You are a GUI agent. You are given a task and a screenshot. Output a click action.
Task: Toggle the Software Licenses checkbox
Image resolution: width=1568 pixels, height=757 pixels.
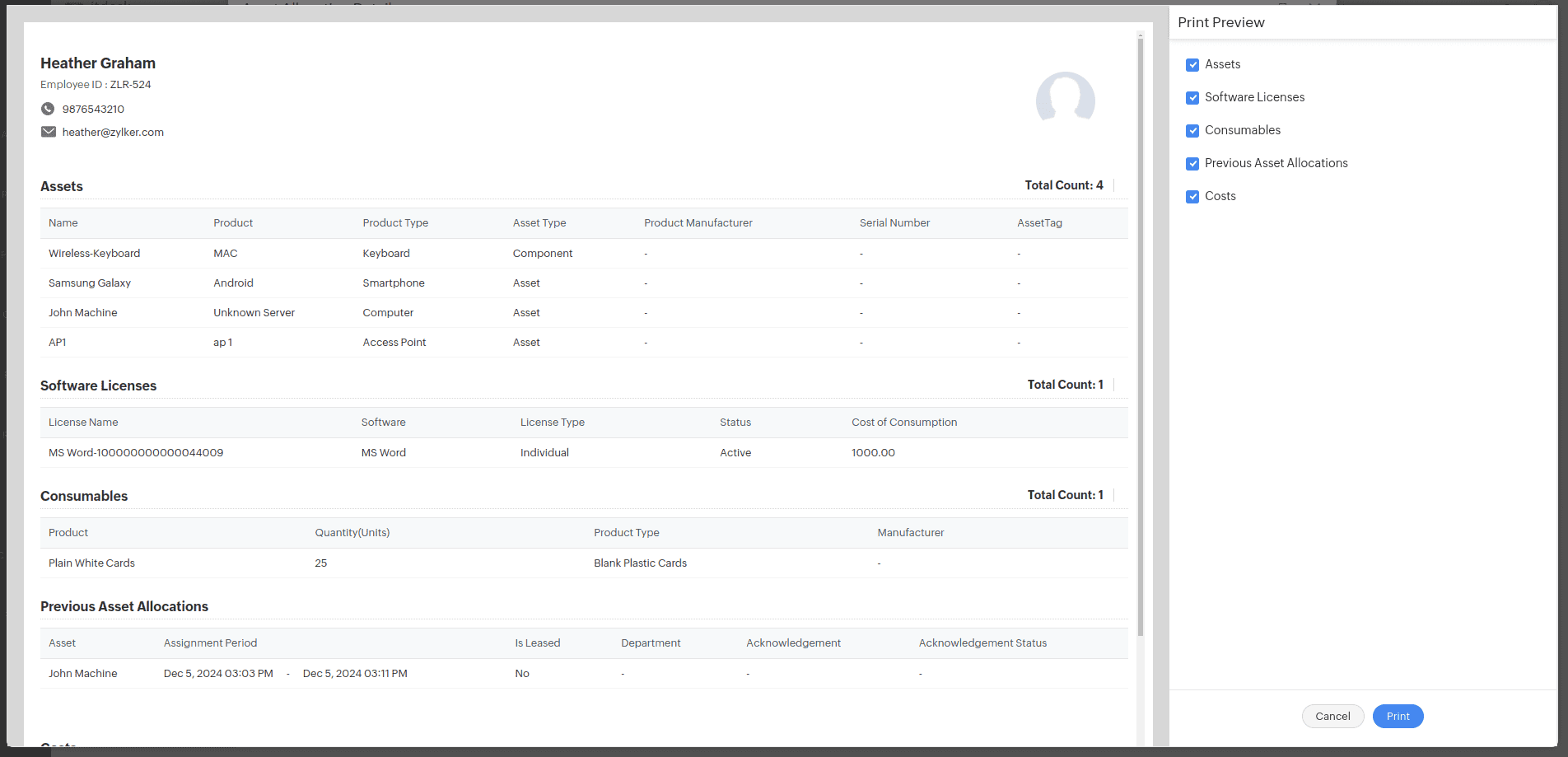pyautogui.click(x=1192, y=98)
